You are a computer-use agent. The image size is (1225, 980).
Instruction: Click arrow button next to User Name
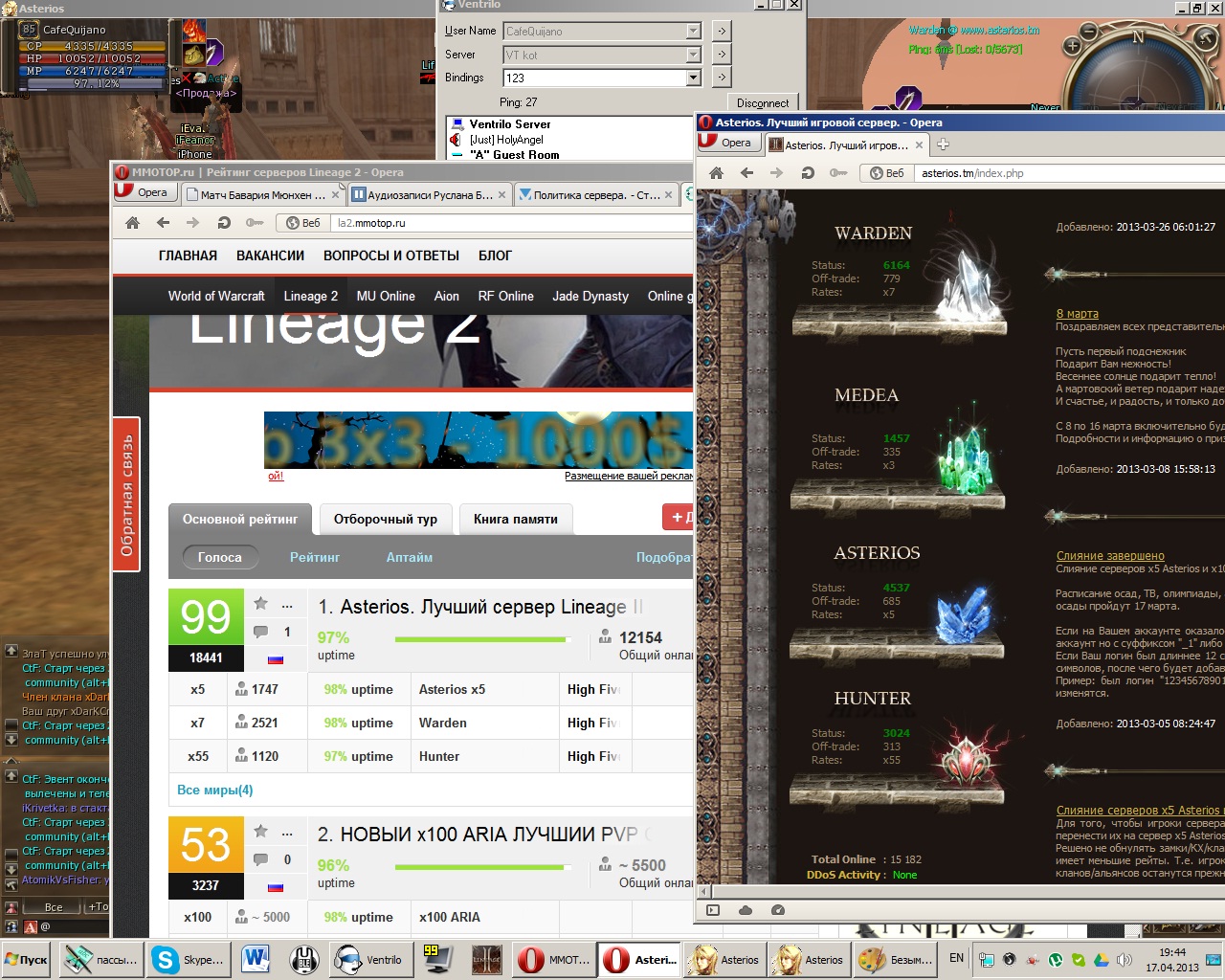[722, 32]
